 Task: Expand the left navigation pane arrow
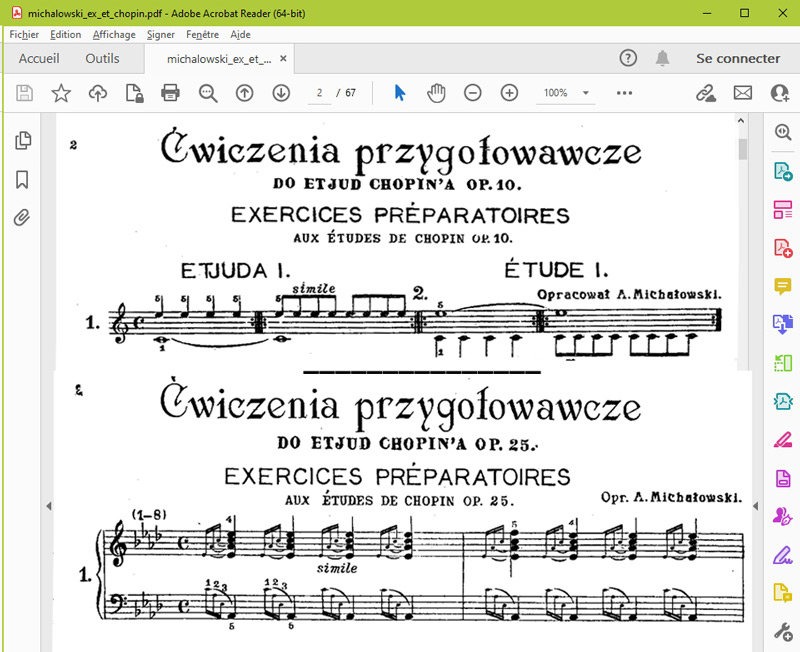click(x=48, y=507)
